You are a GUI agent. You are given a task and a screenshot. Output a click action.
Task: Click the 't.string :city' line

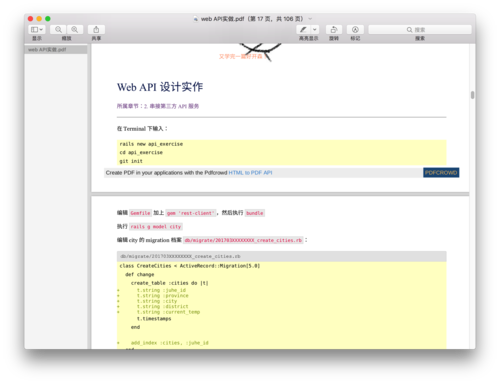[x=157, y=301]
